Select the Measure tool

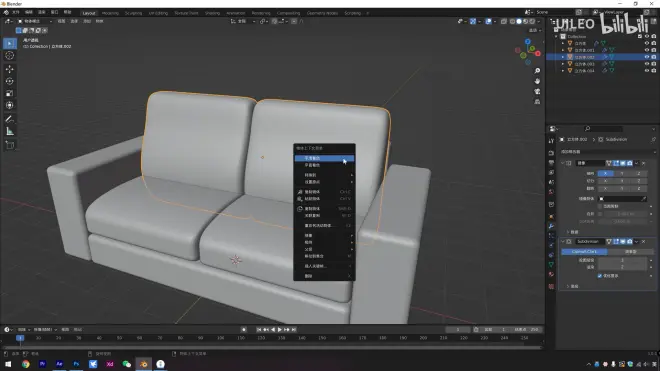(10, 131)
